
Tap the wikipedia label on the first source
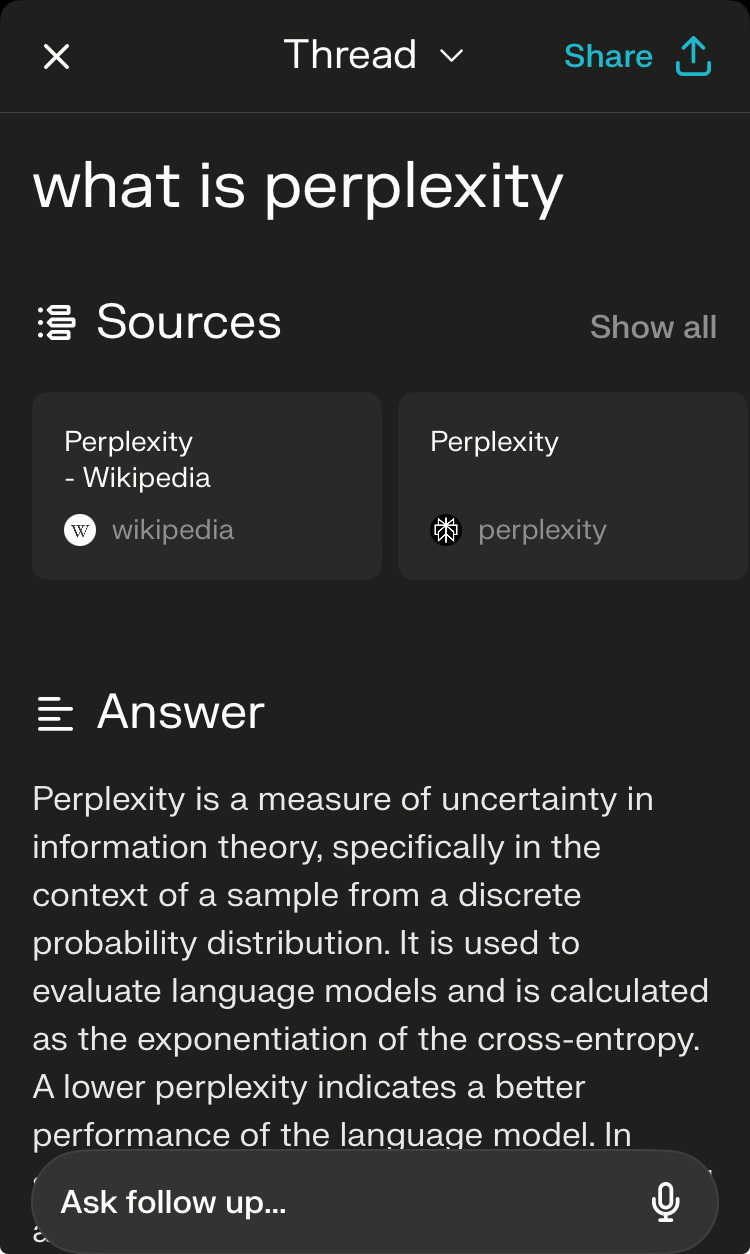(x=173, y=529)
